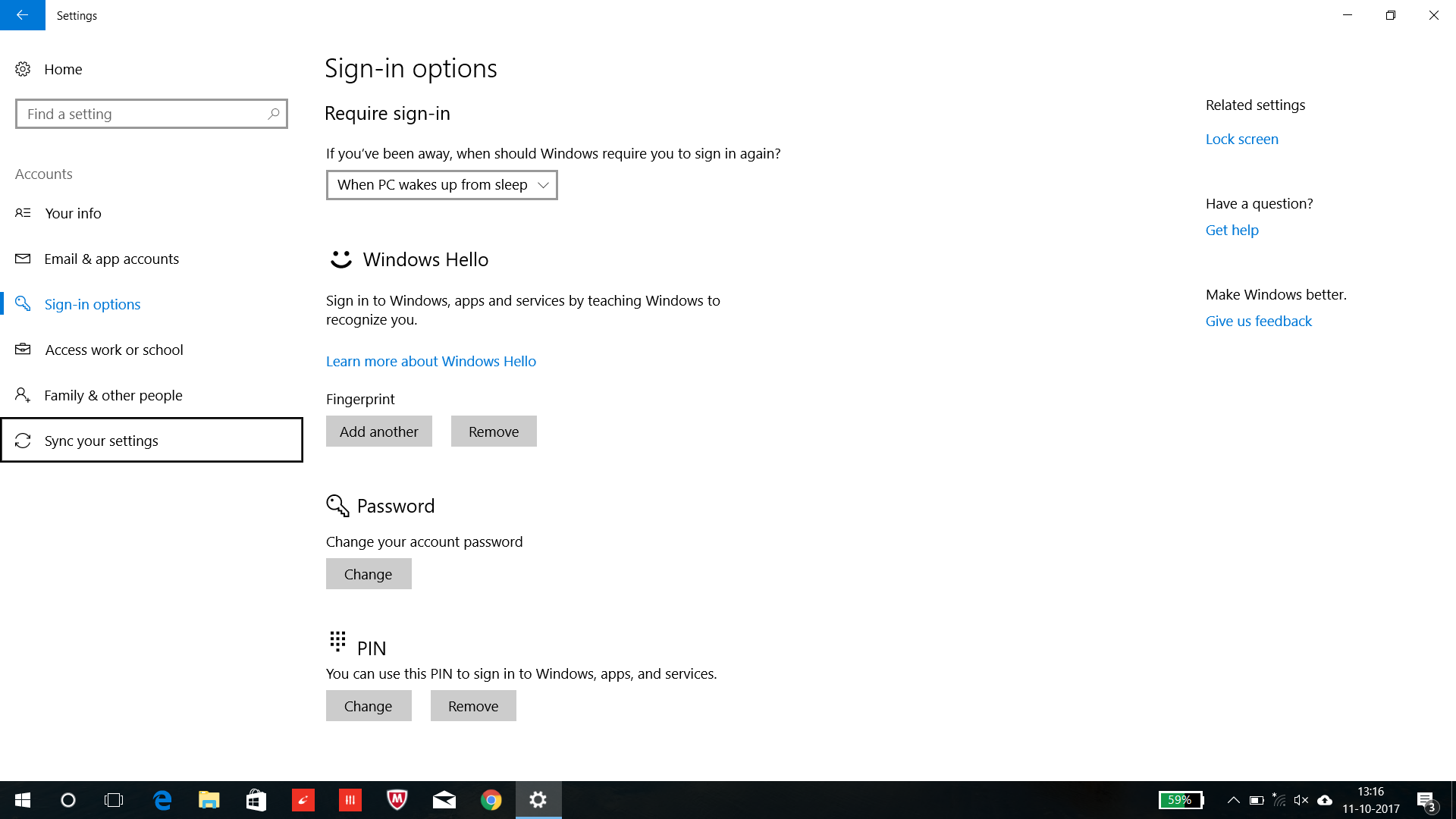Select 'When PC wakes up from sleep' option
The height and width of the screenshot is (819, 1456).
[441, 184]
